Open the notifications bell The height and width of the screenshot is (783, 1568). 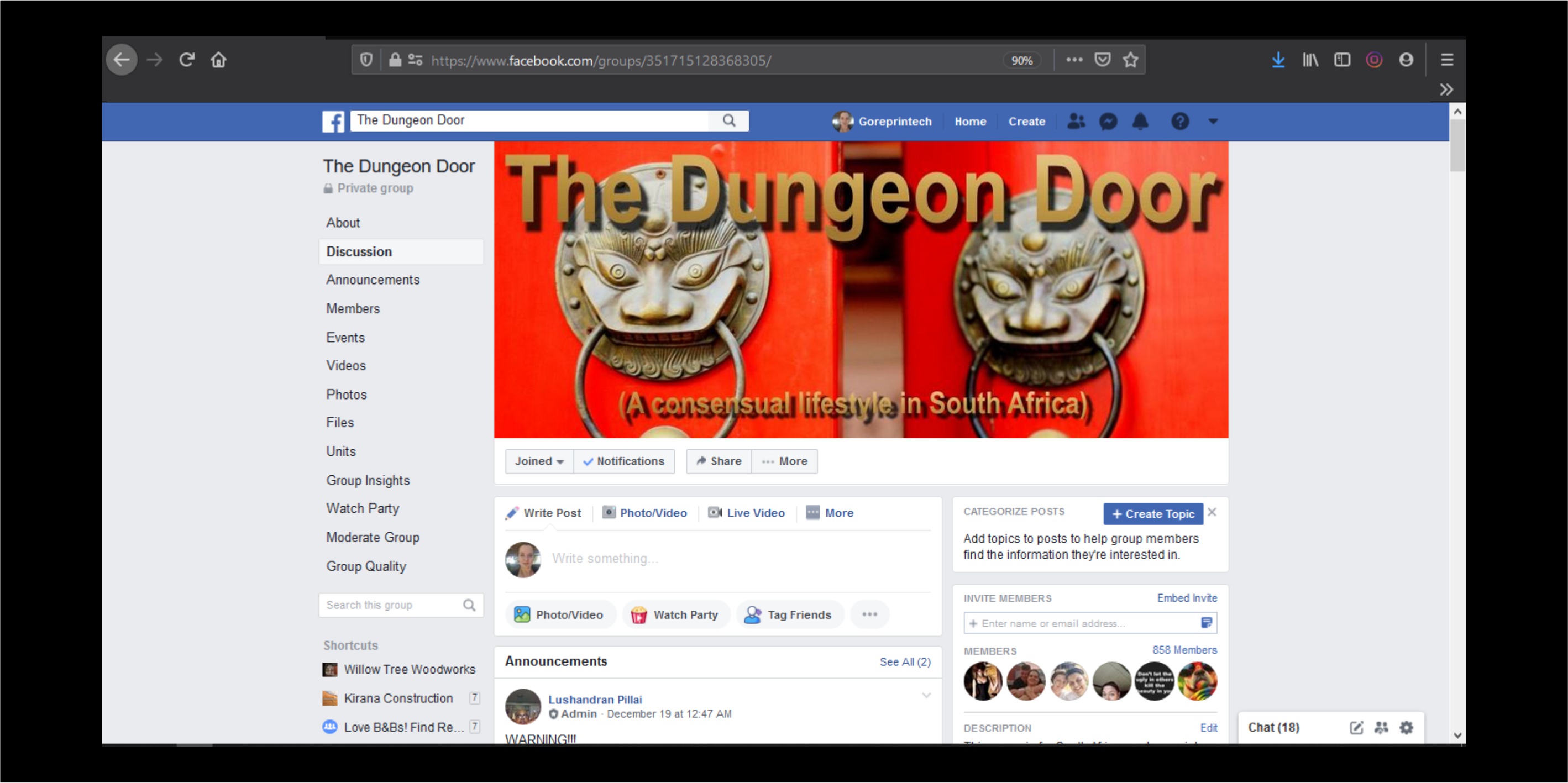click(1140, 122)
